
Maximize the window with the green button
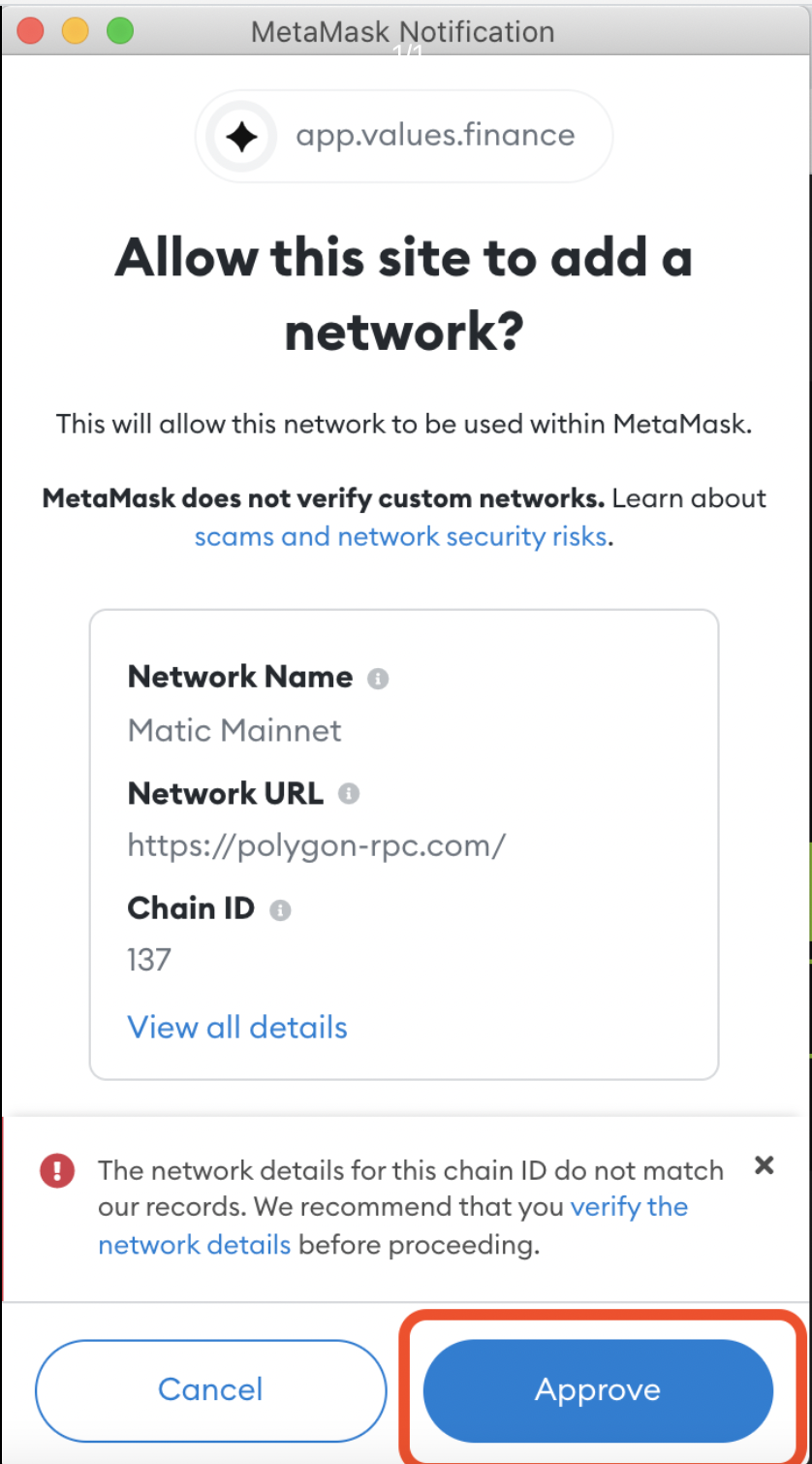(x=119, y=30)
